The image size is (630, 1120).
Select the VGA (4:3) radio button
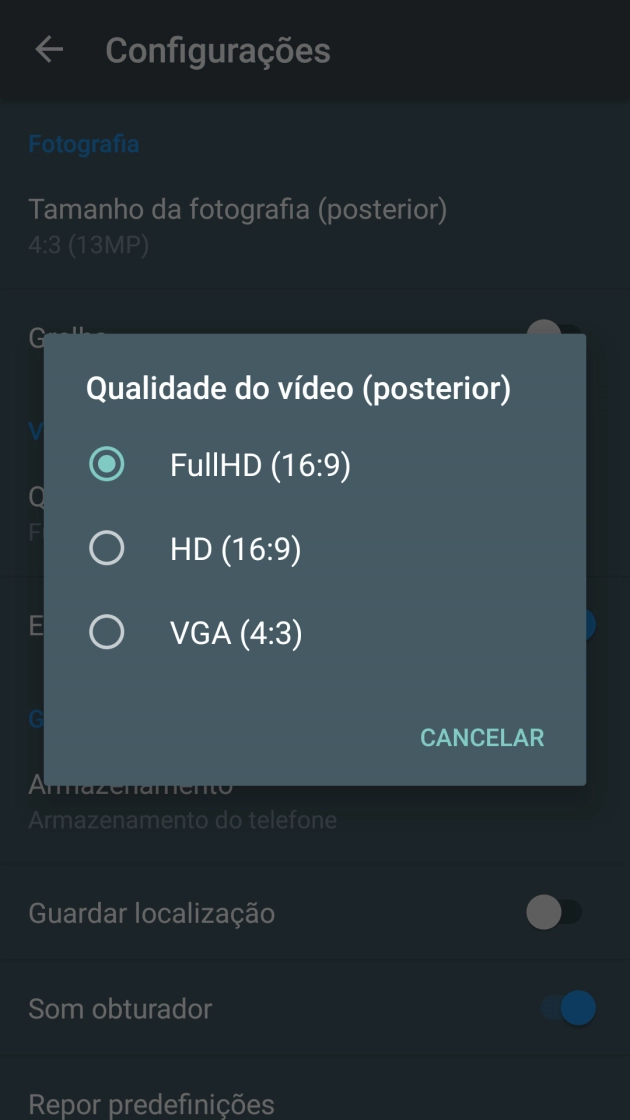(107, 632)
